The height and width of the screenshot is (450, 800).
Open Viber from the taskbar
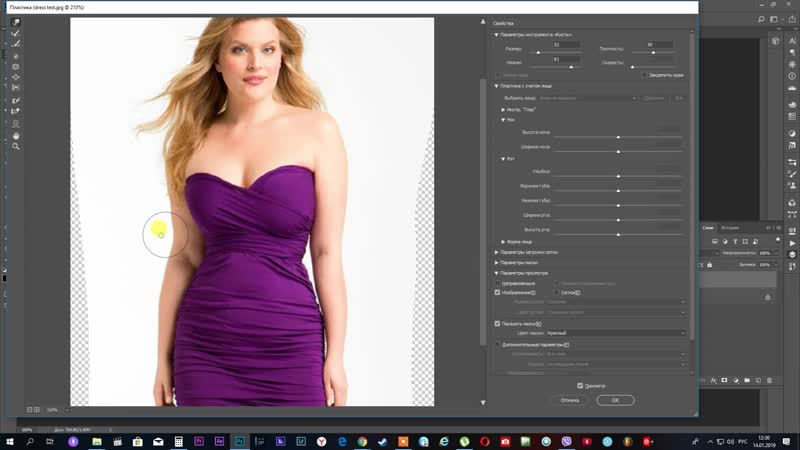pyautogui.click(x=566, y=442)
